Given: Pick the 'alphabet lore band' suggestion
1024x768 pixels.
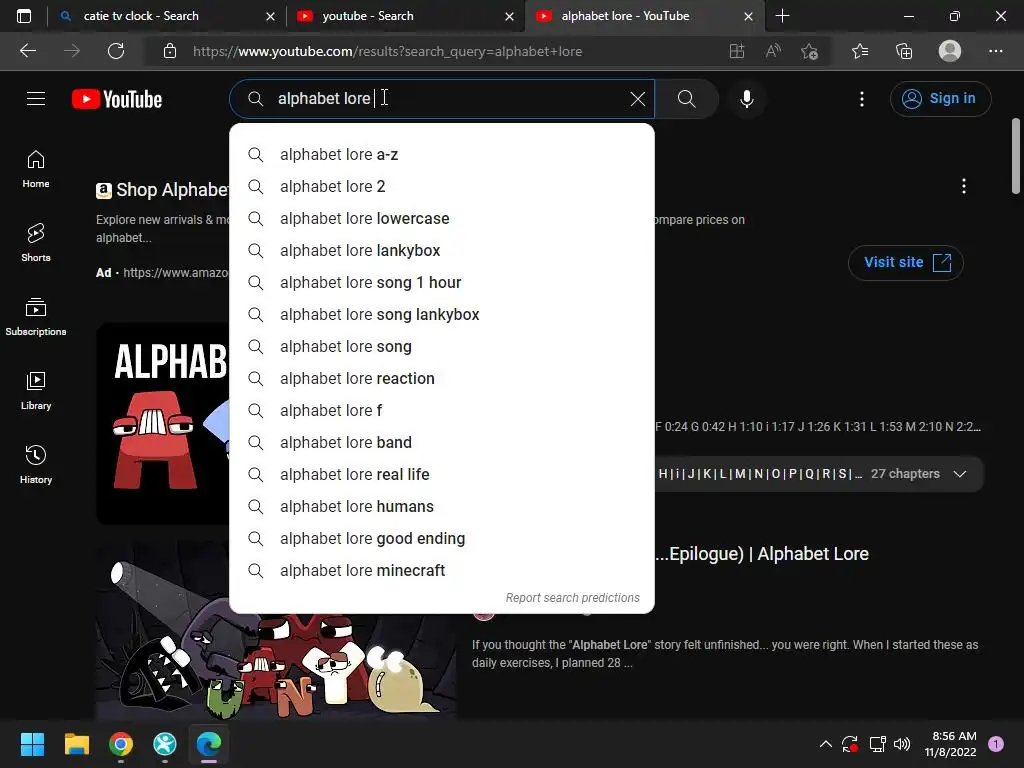Looking at the screenshot, I should (442, 443).
